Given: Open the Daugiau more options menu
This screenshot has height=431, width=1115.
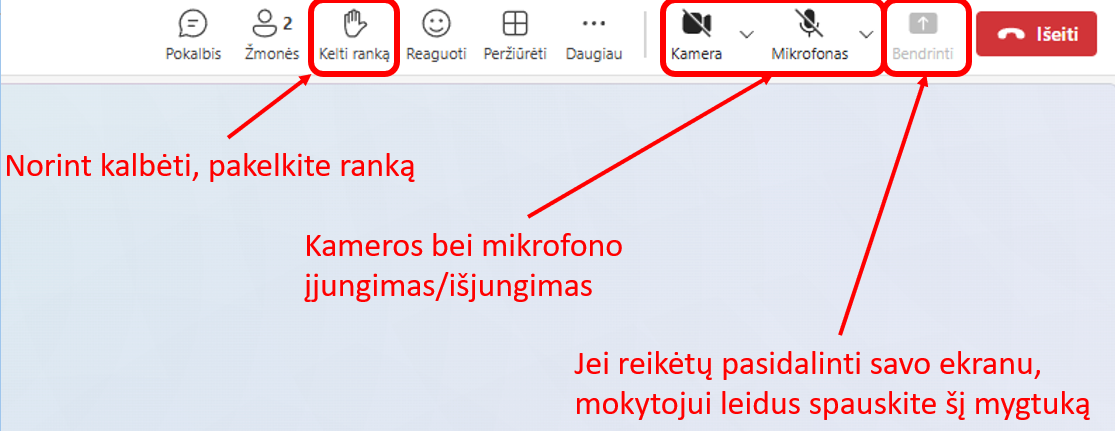Looking at the screenshot, I should pyautogui.click(x=594, y=36).
